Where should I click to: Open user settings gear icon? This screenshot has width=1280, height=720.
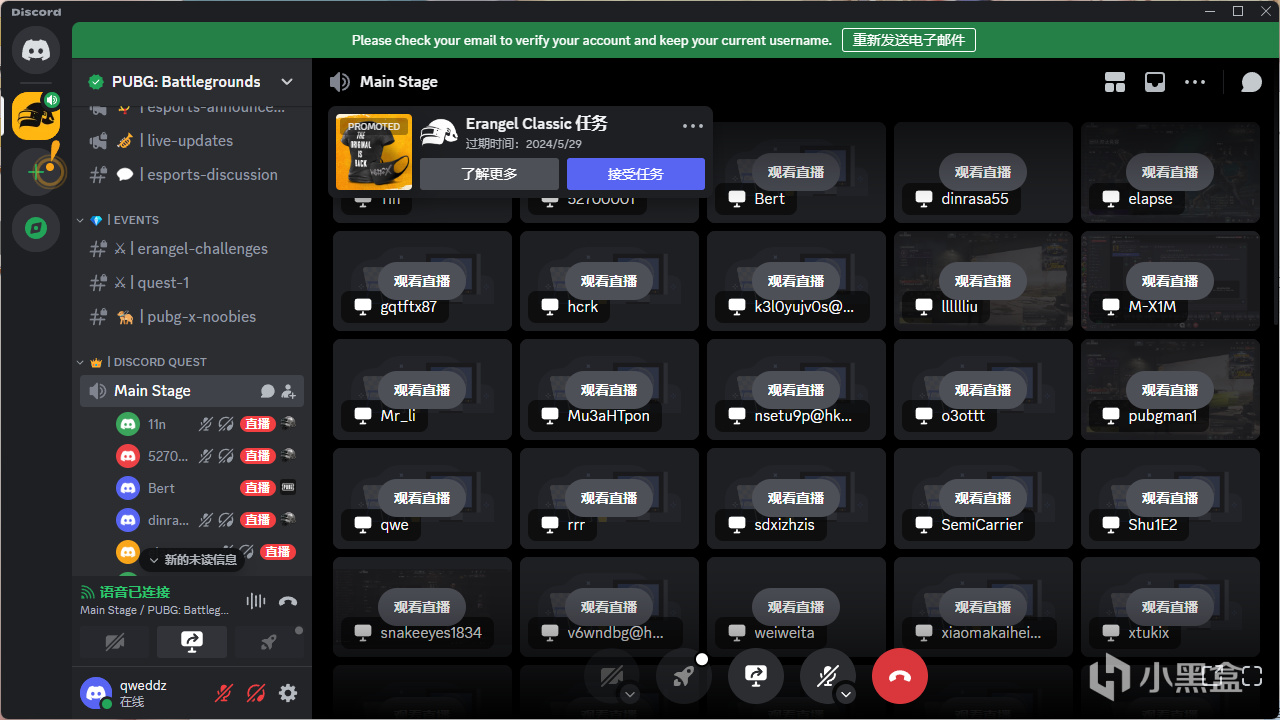click(288, 693)
